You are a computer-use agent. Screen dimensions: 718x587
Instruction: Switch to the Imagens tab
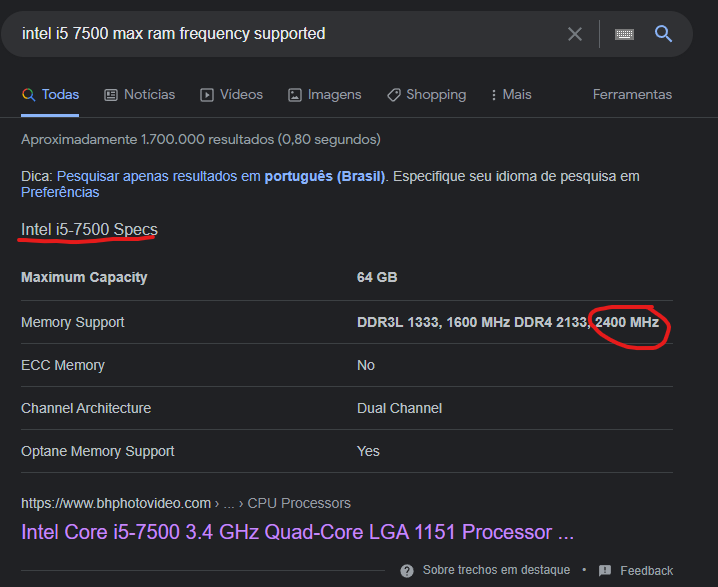(x=325, y=94)
